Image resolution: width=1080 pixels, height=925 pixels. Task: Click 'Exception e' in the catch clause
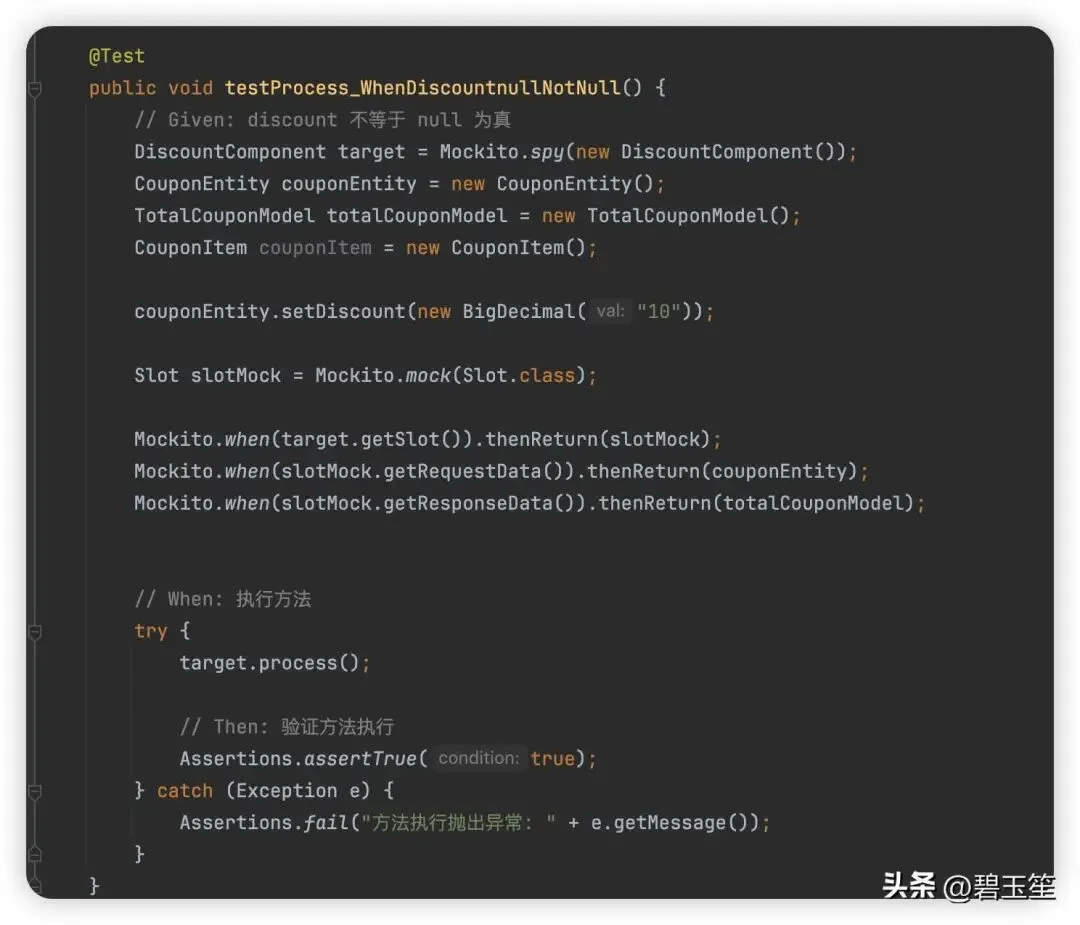point(298,791)
